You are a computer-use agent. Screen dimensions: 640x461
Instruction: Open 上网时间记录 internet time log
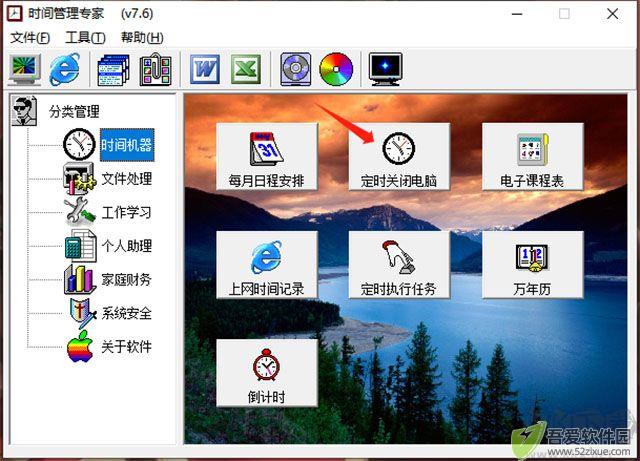click(x=267, y=265)
